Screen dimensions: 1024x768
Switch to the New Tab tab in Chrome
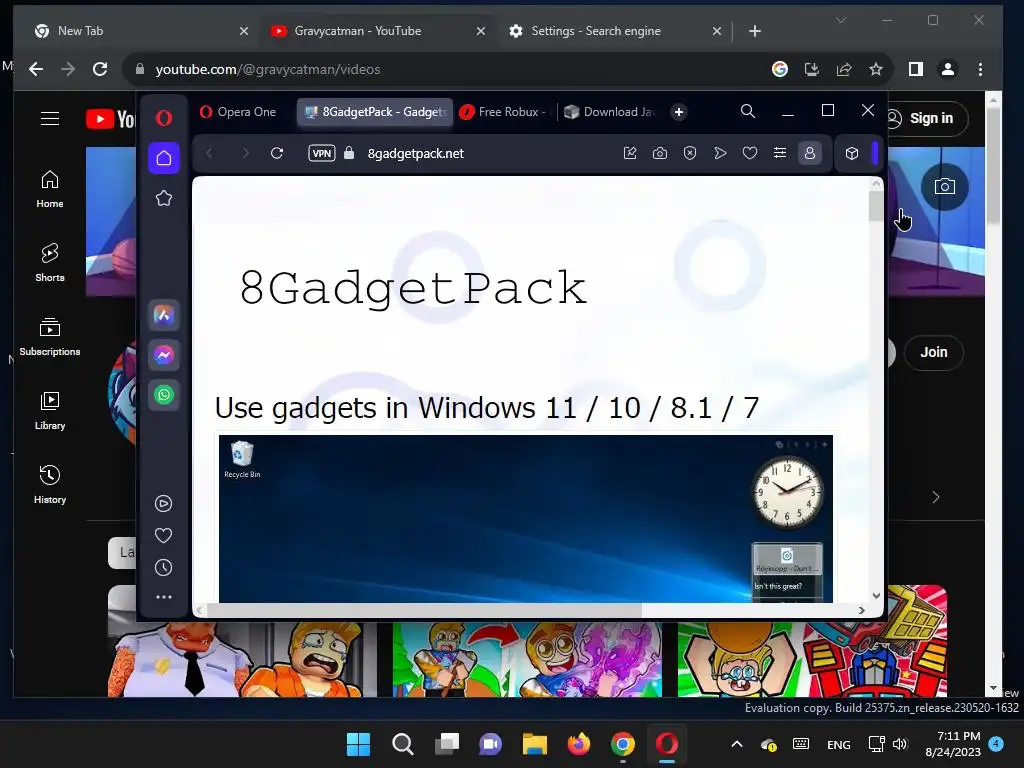140,31
